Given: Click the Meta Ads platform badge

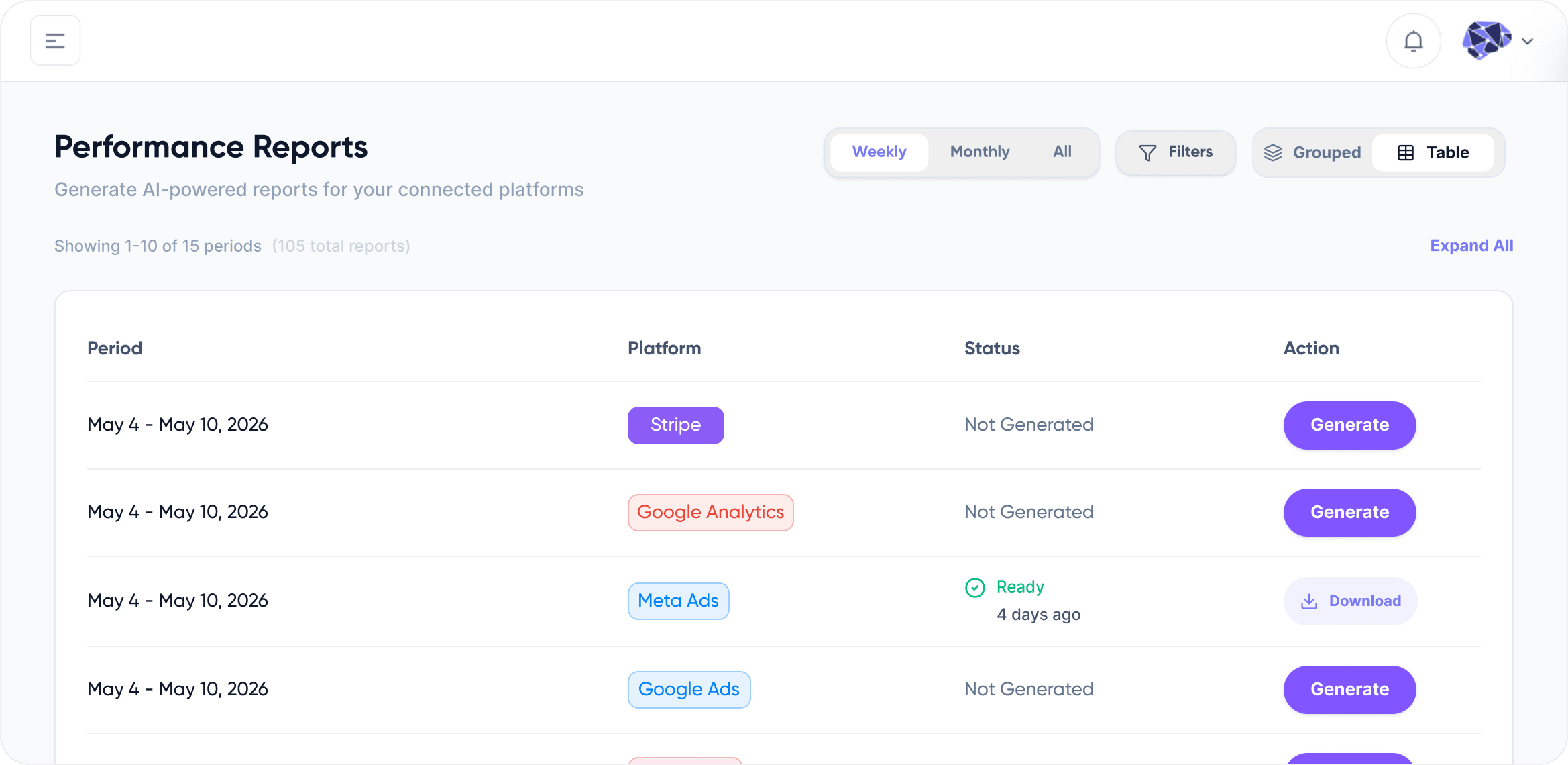Looking at the screenshot, I should pyautogui.click(x=678, y=601).
